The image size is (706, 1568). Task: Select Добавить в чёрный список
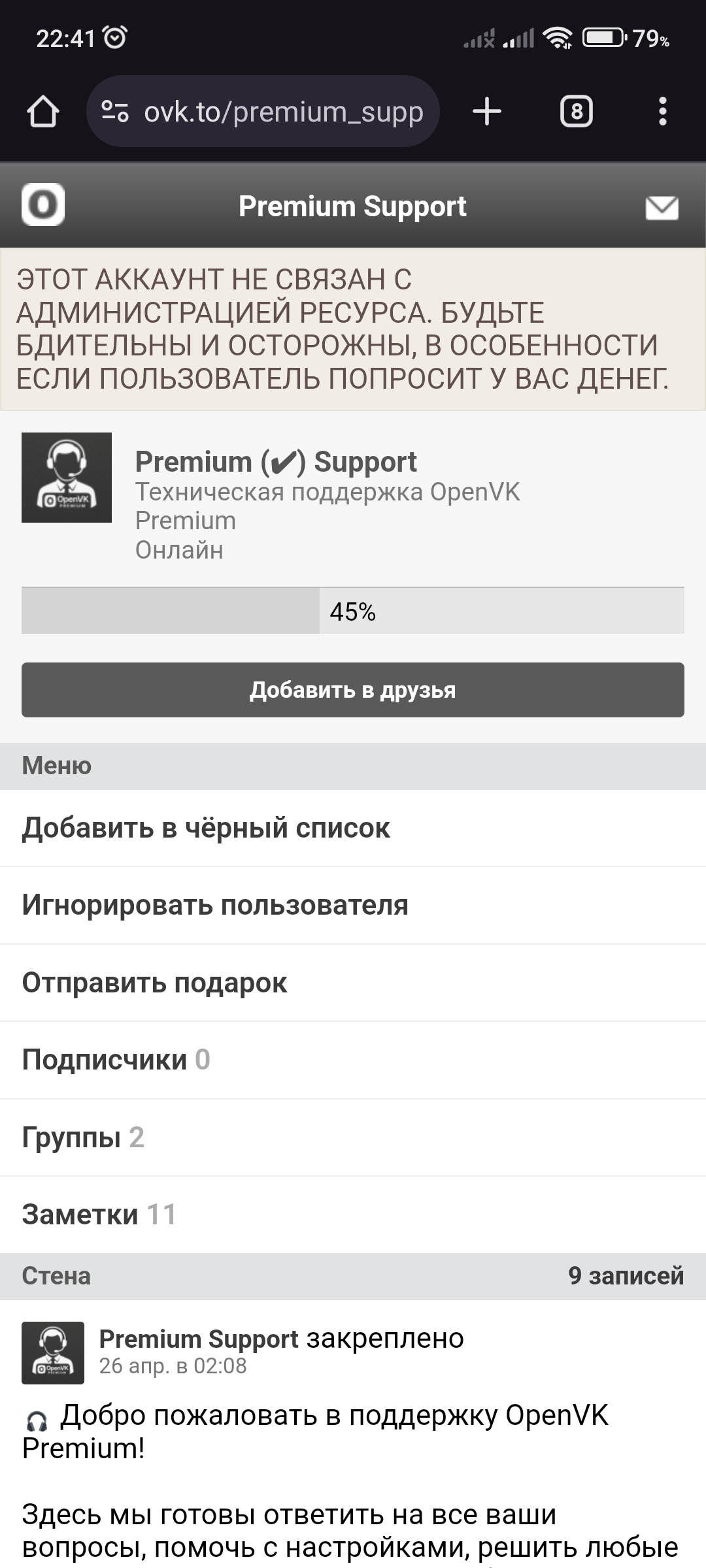click(x=353, y=828)
